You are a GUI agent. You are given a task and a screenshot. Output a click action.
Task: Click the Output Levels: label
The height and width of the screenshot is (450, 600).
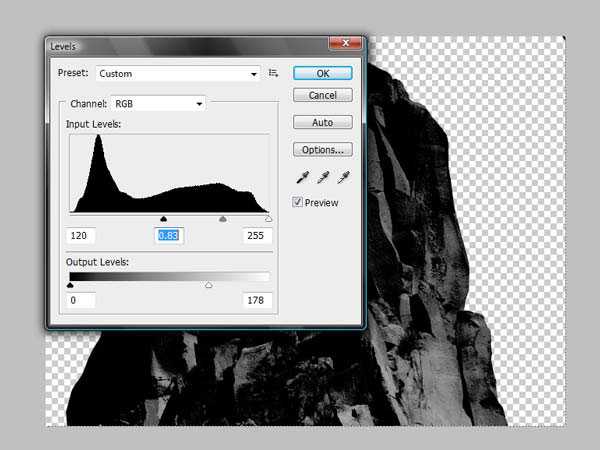pos(97,262)
